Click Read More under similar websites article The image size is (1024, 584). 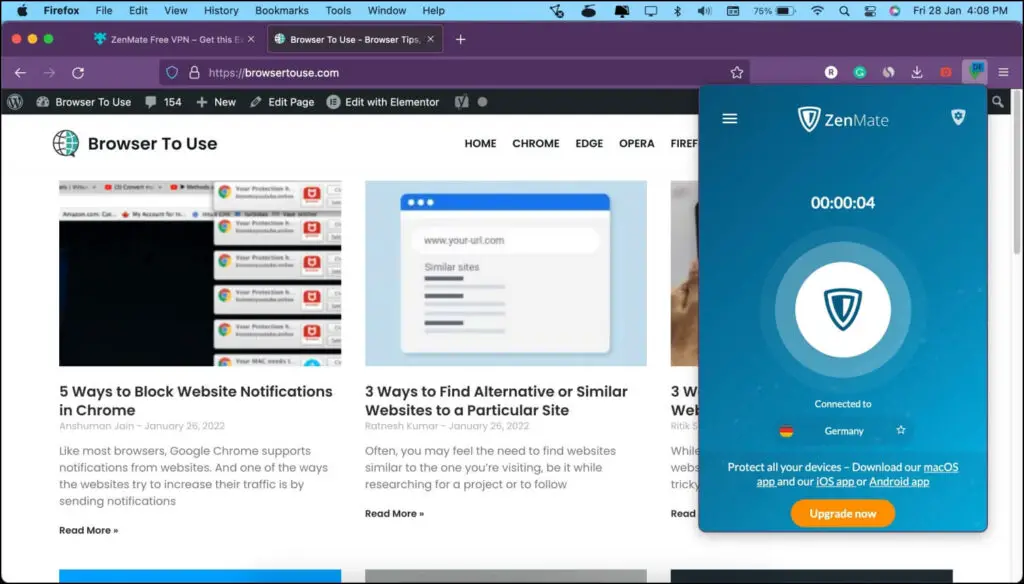[x=394, y=513]
